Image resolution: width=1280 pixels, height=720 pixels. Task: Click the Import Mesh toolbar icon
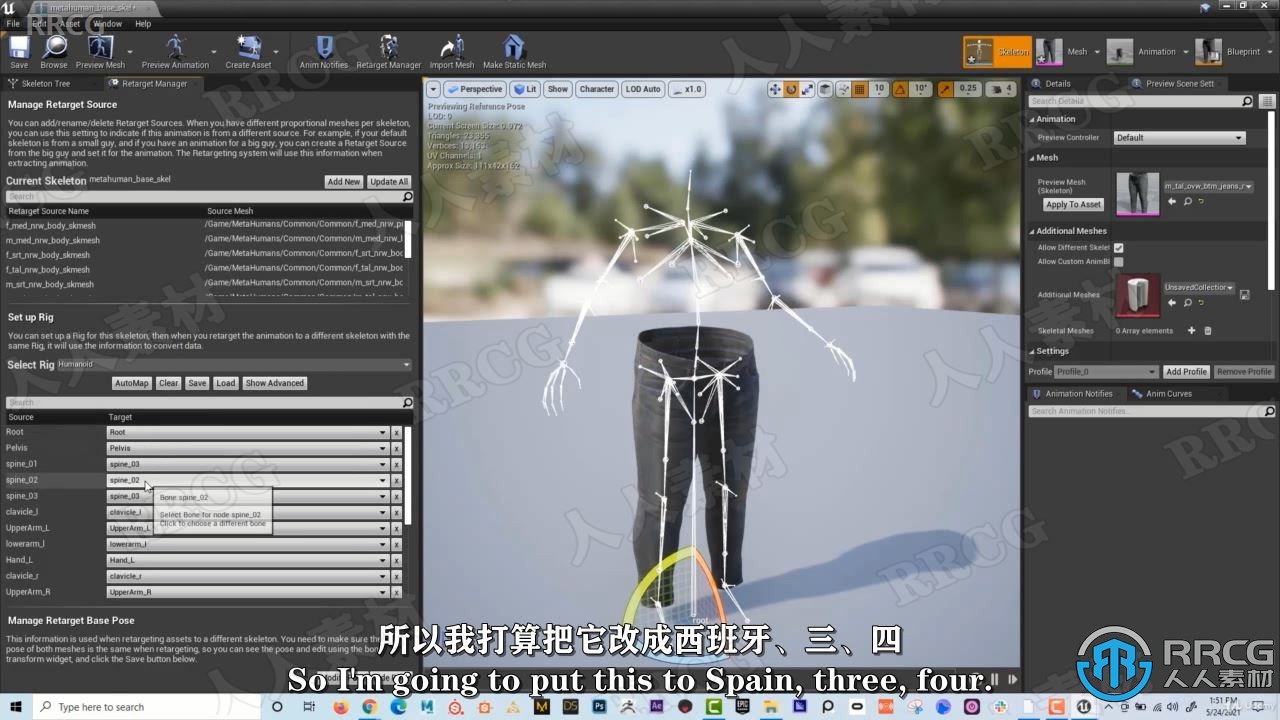pos(452,52)
